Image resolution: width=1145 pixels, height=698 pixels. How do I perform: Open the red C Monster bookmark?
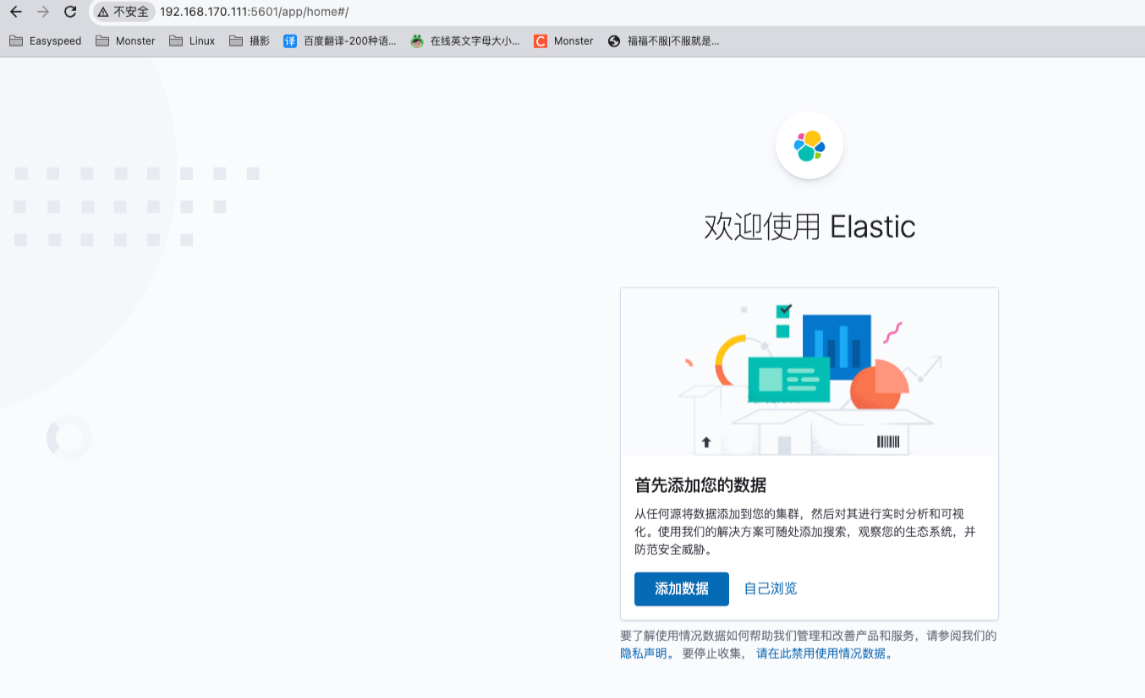point(563,41)
